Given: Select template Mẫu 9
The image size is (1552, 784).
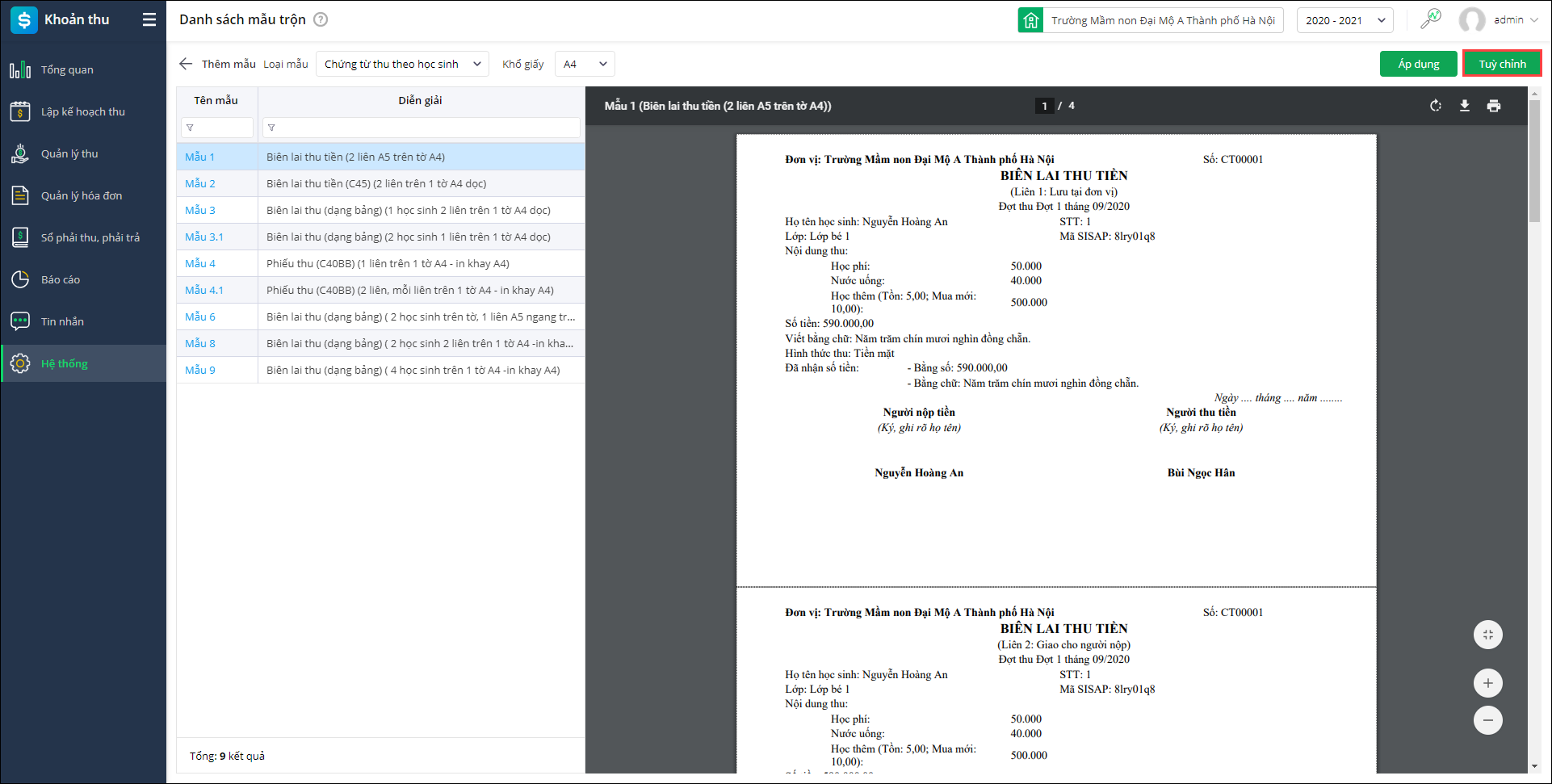Looking at the screenshot, I should tap(199, 370).
